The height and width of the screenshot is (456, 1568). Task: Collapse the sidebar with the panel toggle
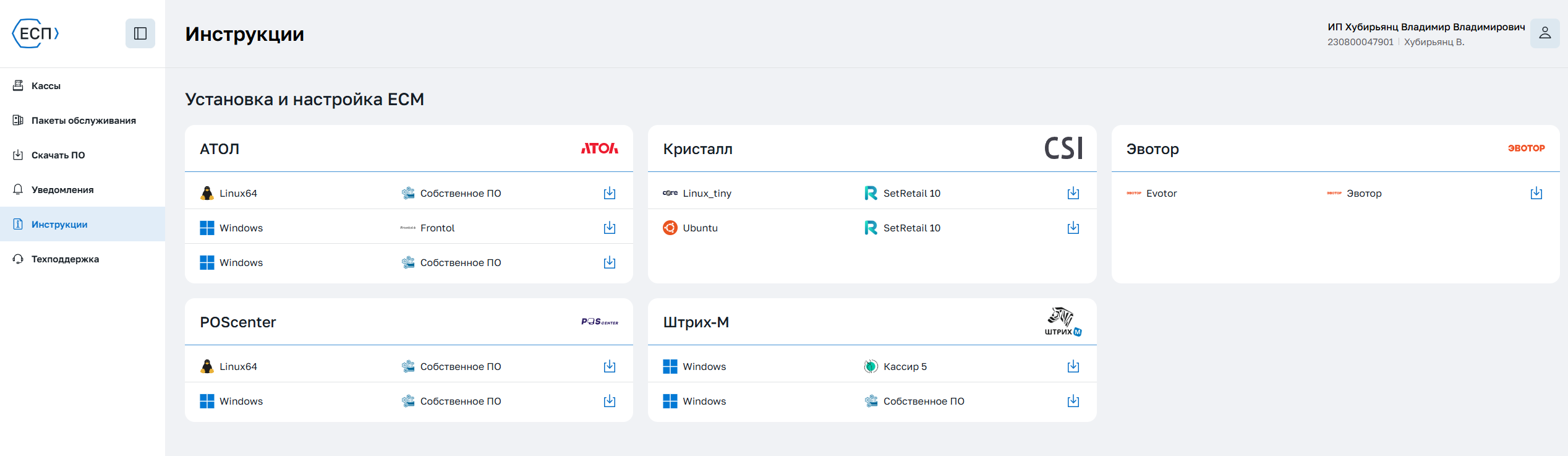[140, 33]
